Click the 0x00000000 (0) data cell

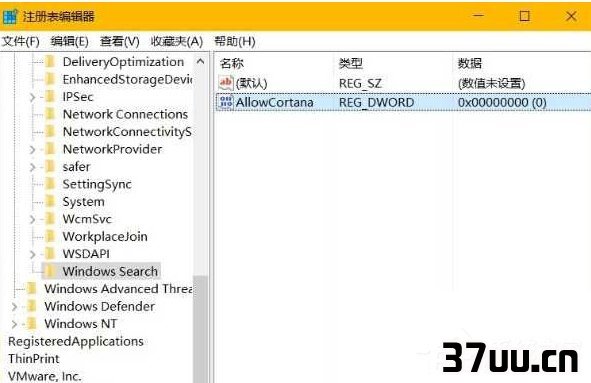click(x=502, y=102)
